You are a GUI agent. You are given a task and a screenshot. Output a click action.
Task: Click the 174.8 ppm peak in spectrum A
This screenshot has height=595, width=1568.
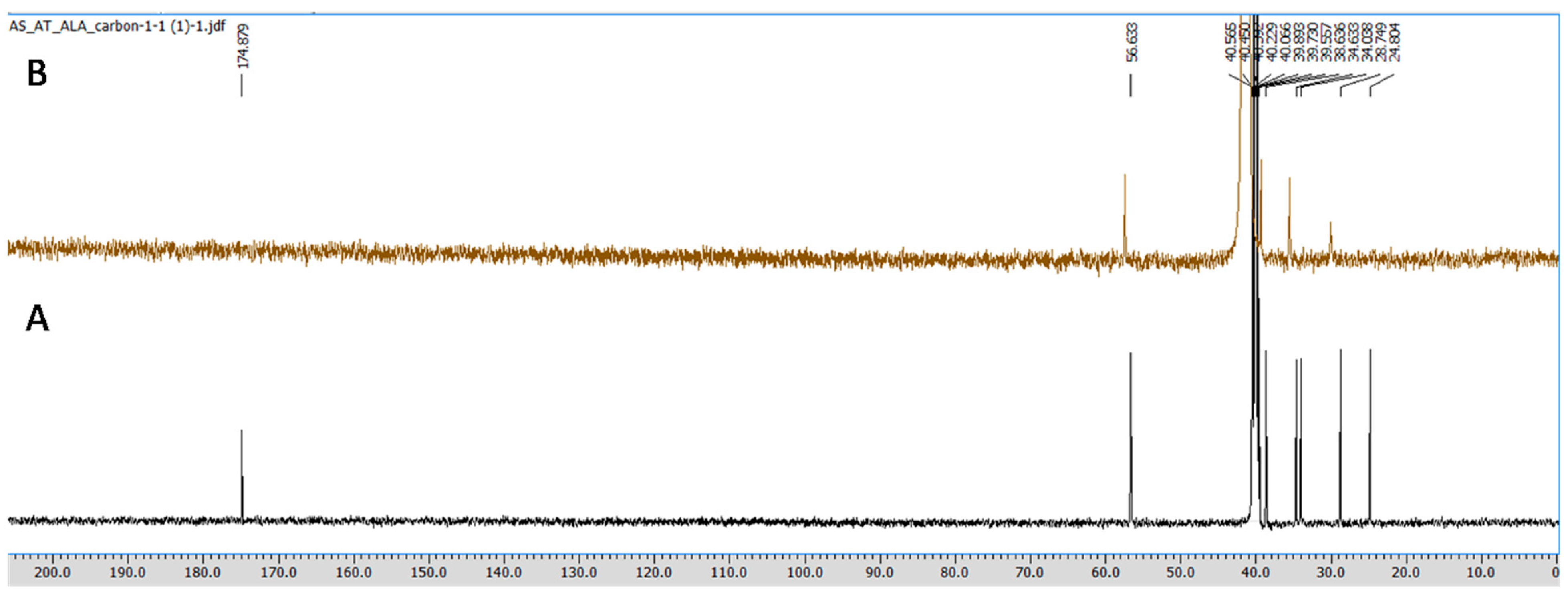(242, 474)
